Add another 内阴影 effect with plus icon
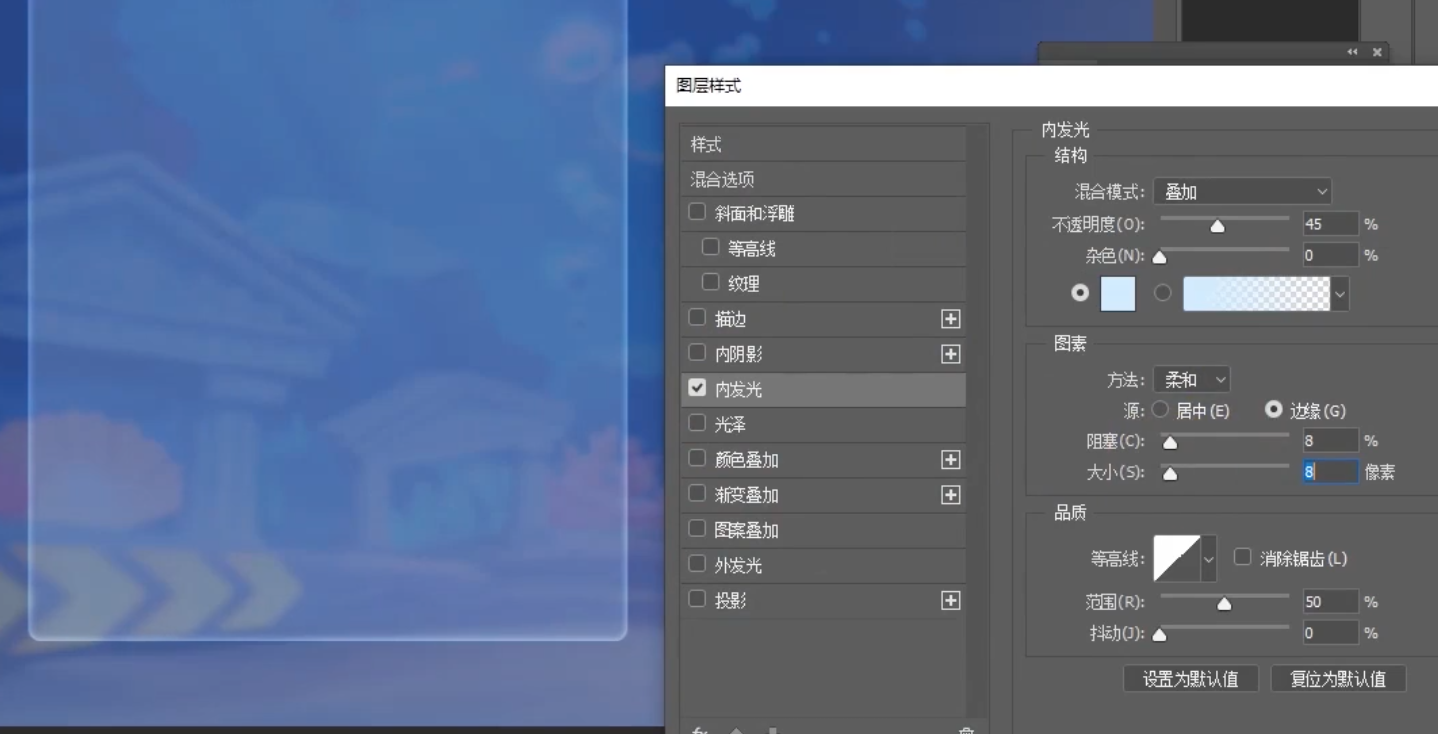The height and width of the screenshot is (734, 1438). click(950, 354)
